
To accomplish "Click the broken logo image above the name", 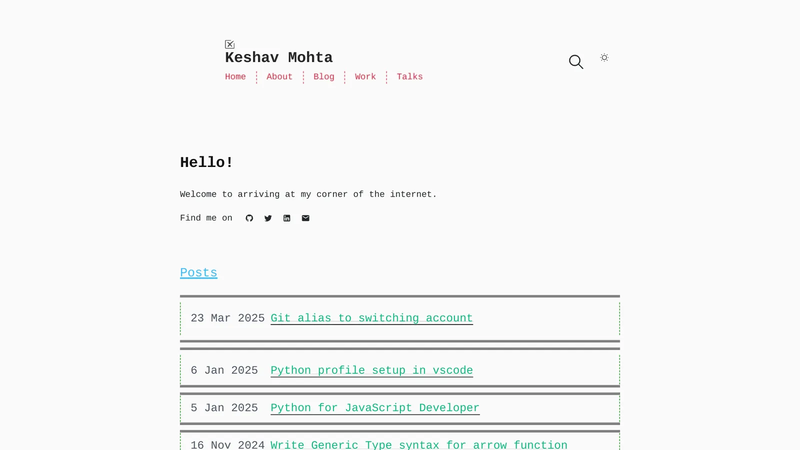I will (230, 44).
